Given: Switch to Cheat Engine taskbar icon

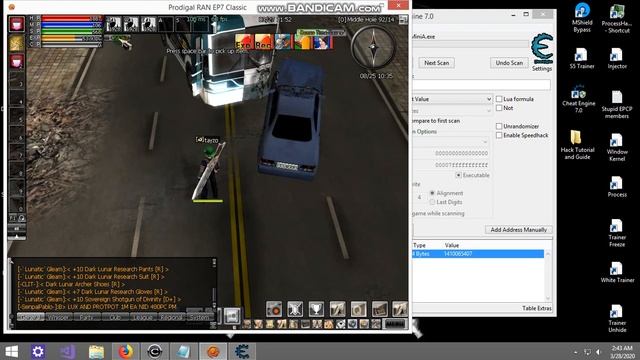Looking at the screenshot, I should (242, 351).
